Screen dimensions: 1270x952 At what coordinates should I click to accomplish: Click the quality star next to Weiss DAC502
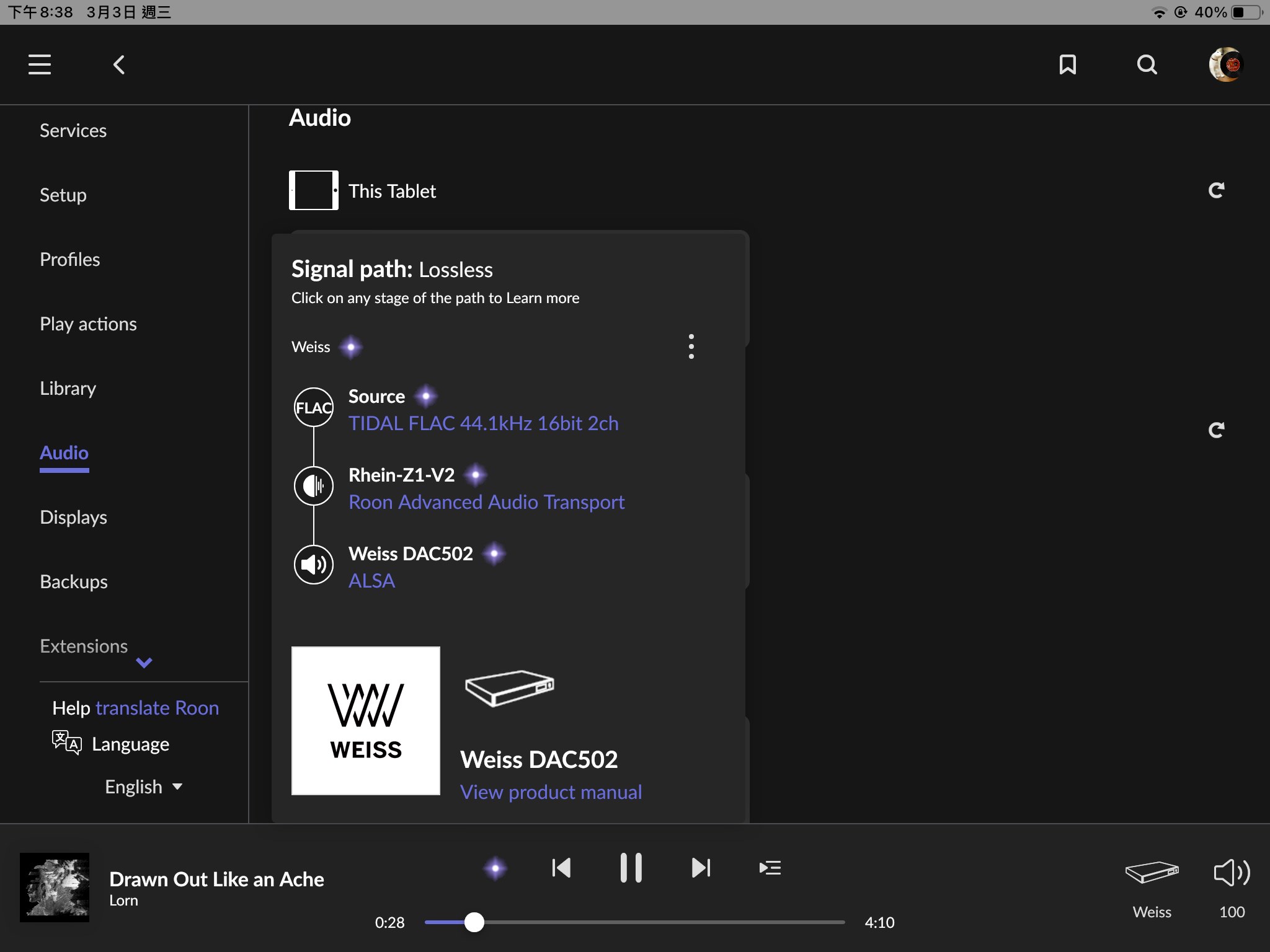494,553
